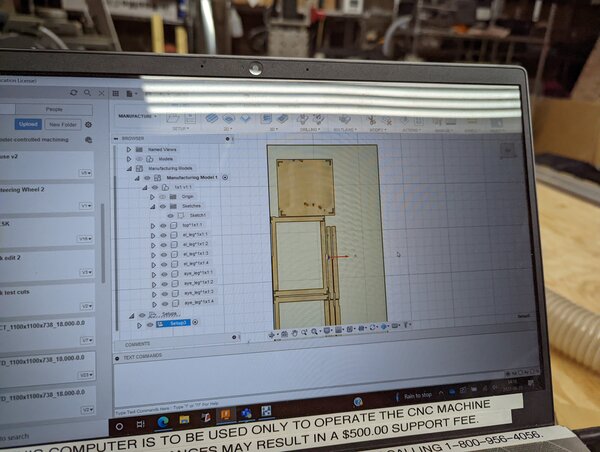Open version dropdown for Steering Wheel 2
Viewport: 600px width, 452px height.
(x=85, y=206)
